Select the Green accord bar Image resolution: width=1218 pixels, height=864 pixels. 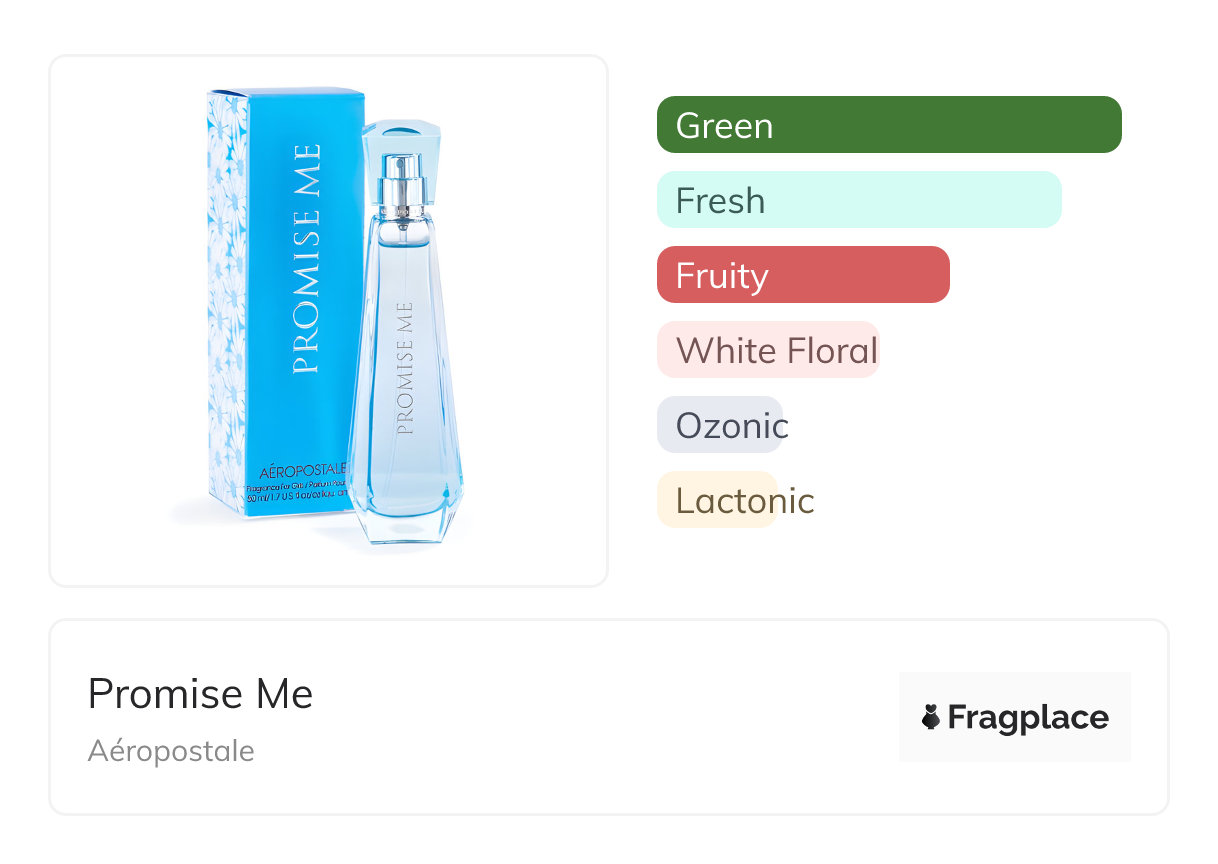click(888, 125)
